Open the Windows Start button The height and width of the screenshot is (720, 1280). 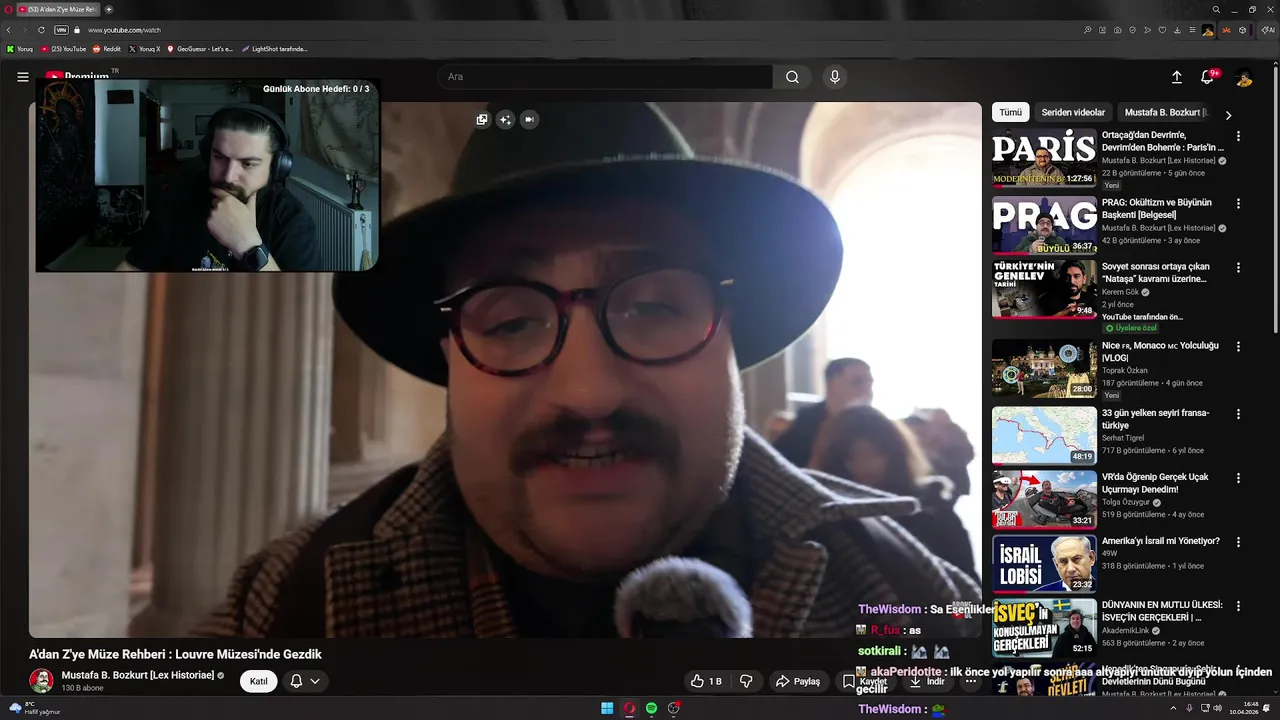(607, 708)
